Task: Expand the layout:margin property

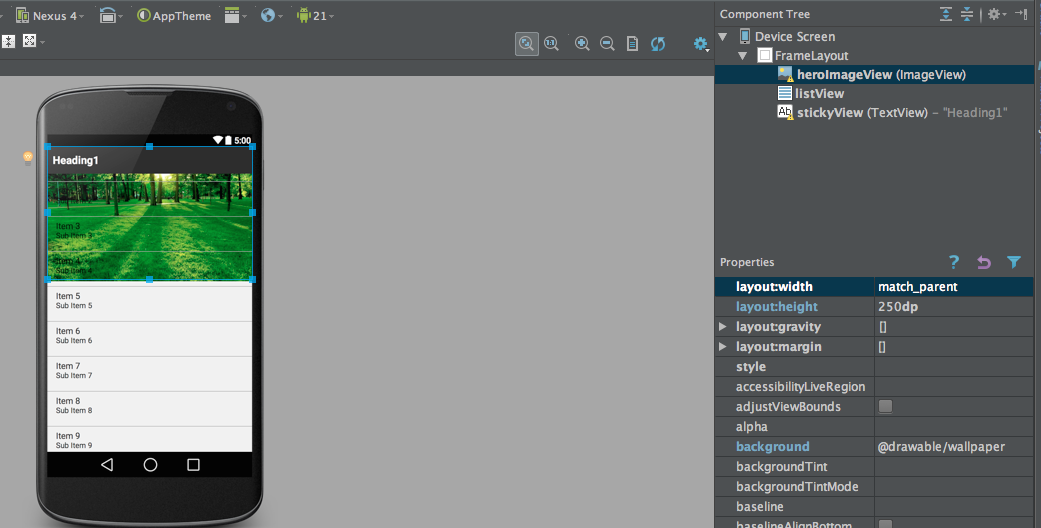Action: 723,347
